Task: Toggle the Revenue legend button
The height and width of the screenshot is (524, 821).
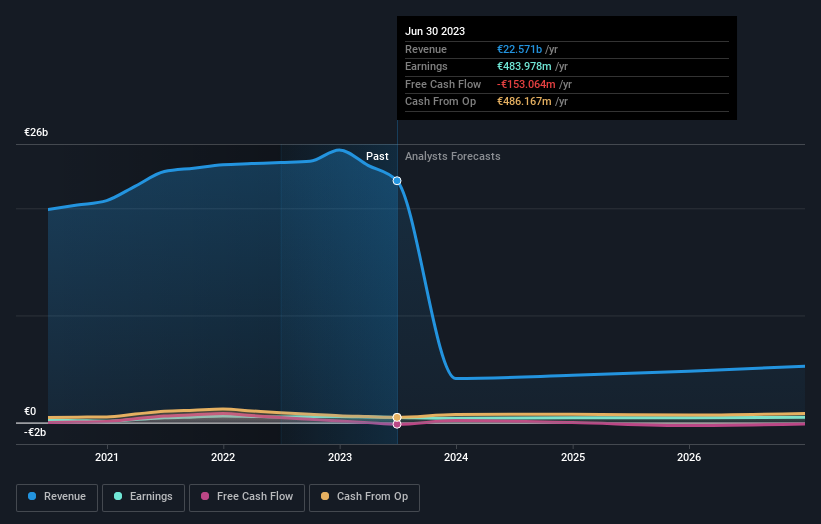Action: pyautogui.click(x=57, y=497)
